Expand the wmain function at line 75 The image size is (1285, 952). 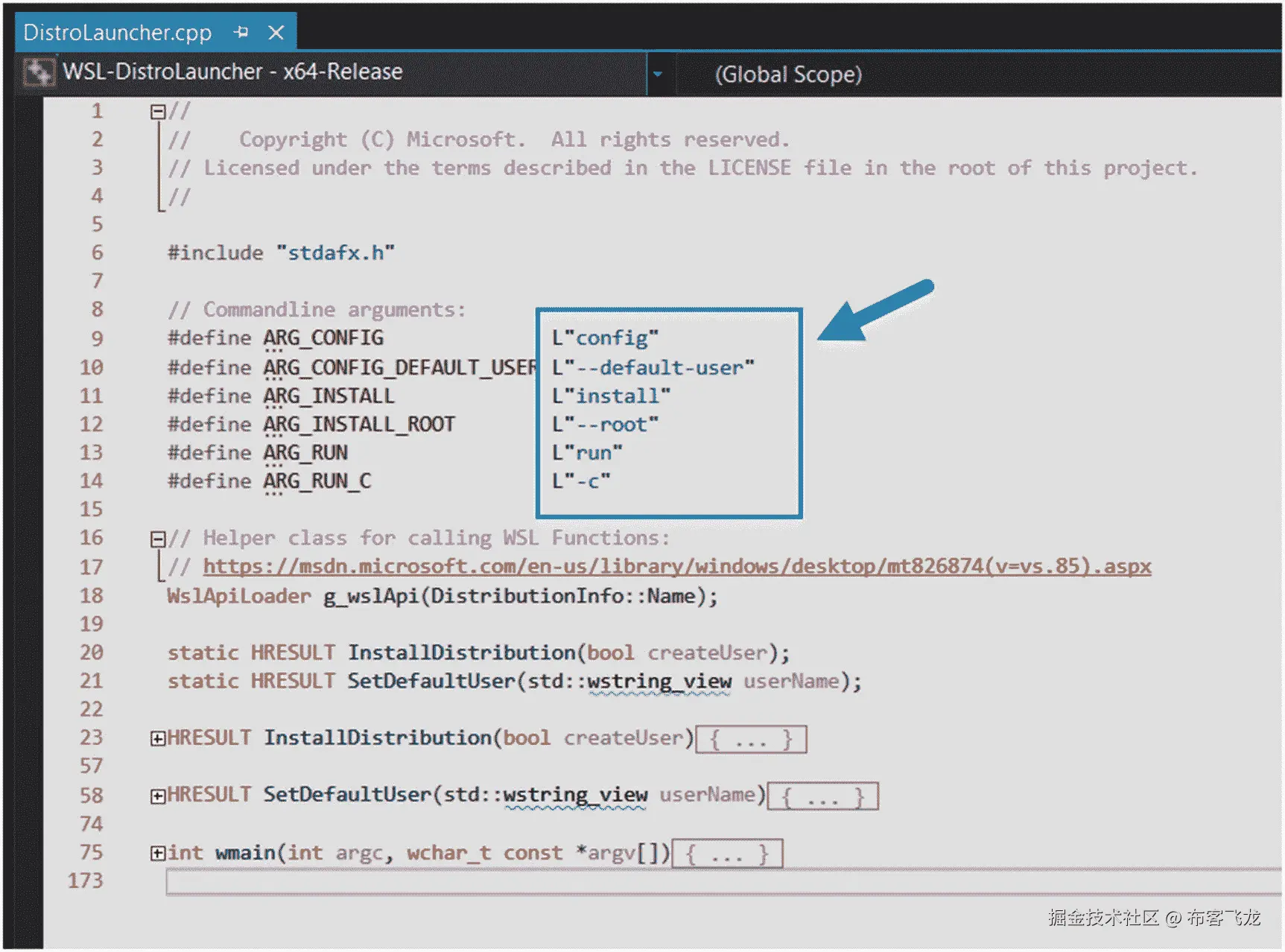tap(158, 853)
